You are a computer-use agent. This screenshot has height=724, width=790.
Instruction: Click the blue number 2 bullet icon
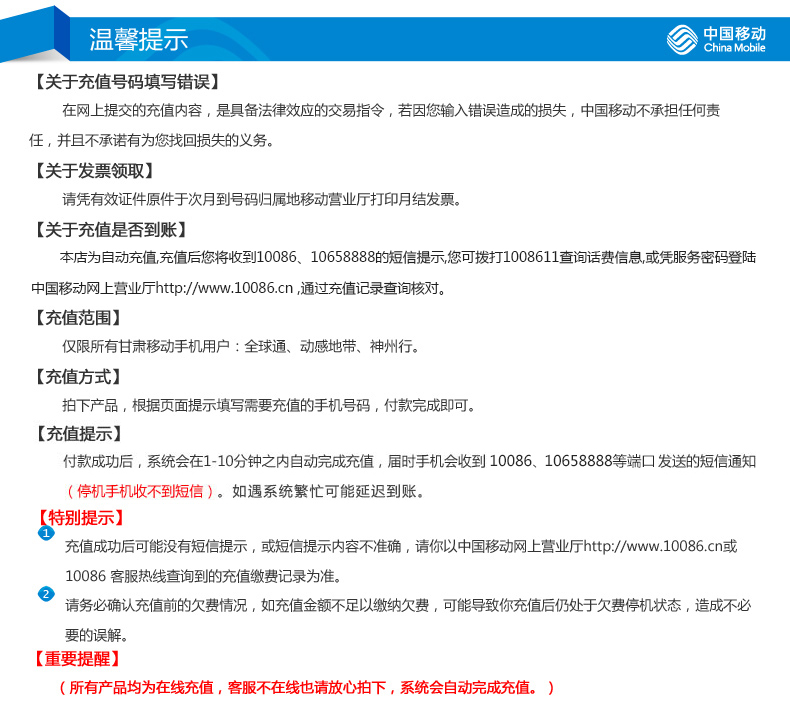point(46,594)
